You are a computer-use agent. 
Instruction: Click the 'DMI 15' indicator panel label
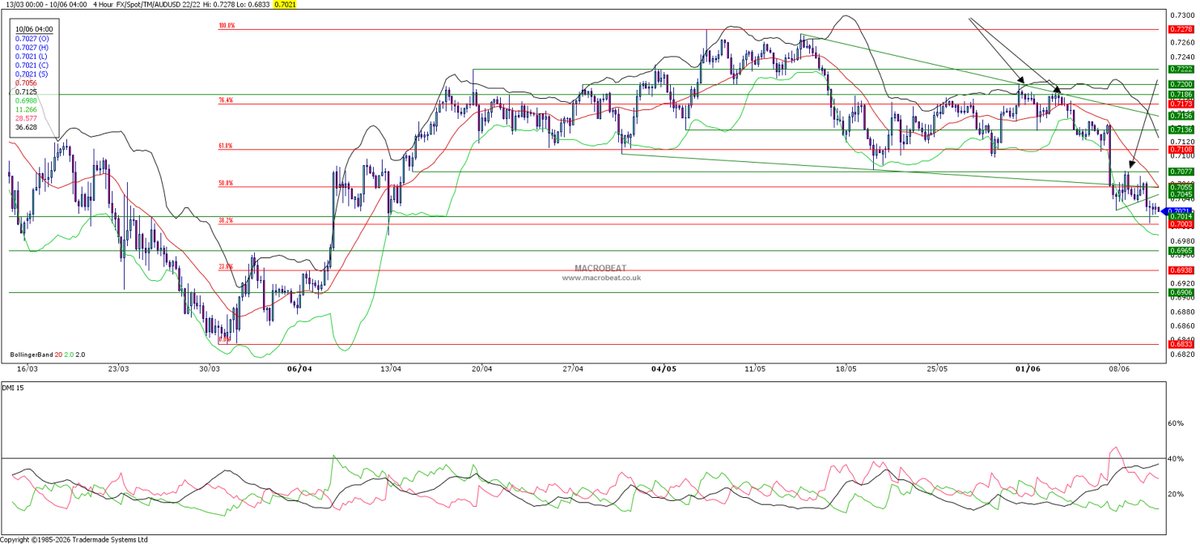pos(14,386)
